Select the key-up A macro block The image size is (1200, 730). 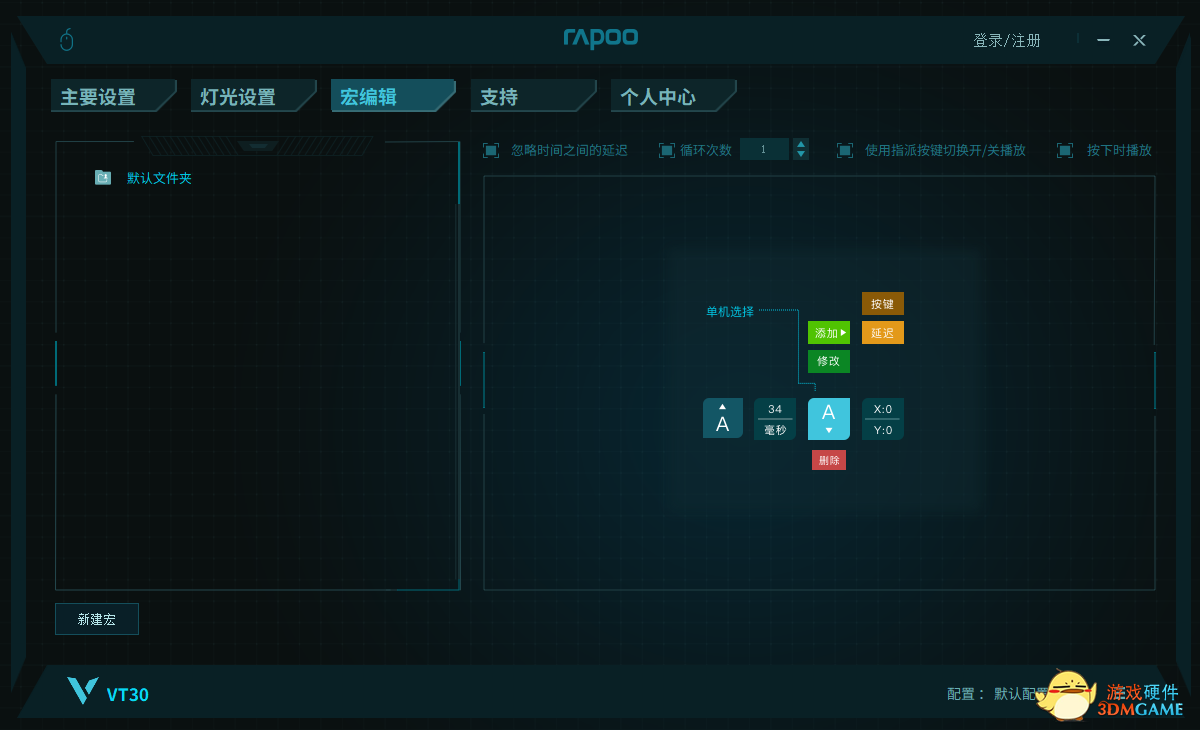coord(723,418)
